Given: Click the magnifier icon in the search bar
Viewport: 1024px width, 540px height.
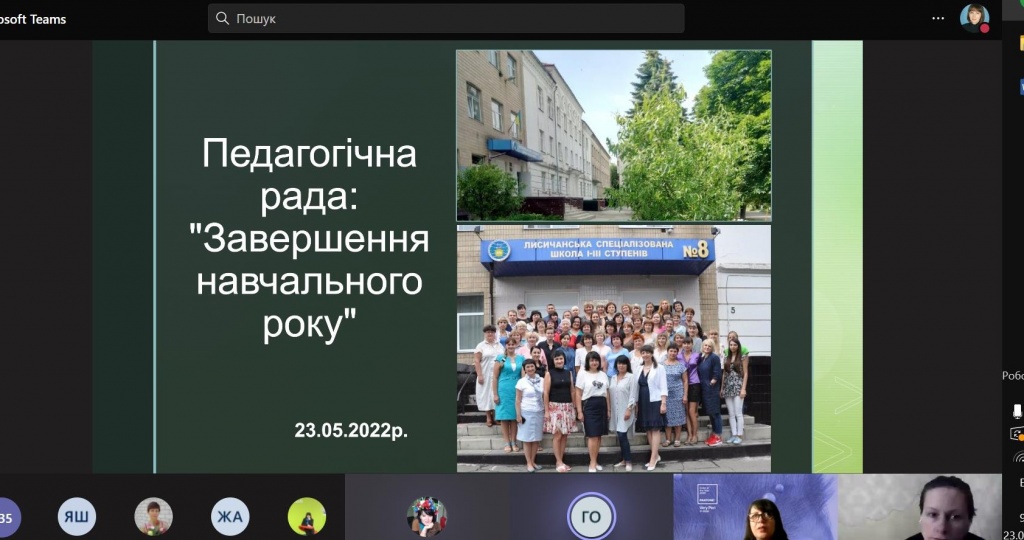Looking at the screenshot, I should click(x=222, y=18).
